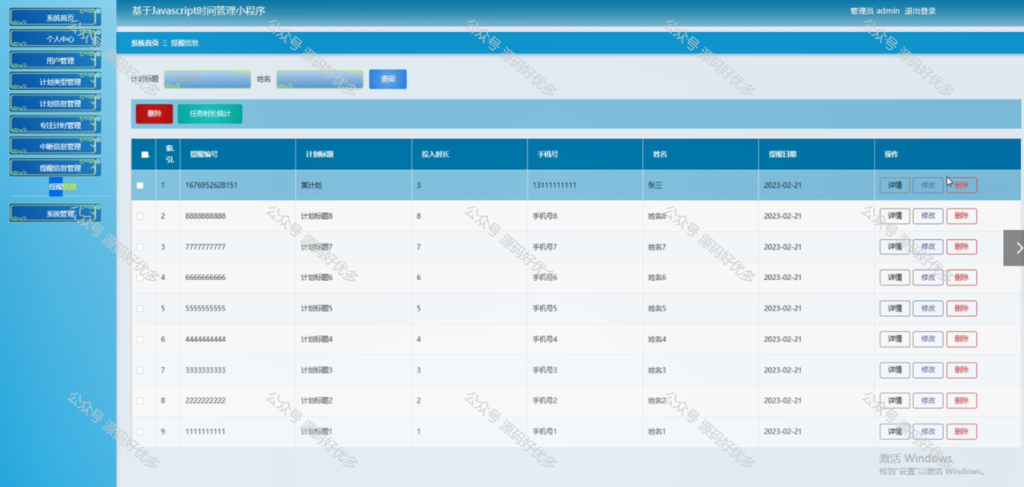This screenshot has height=487, width=1024.
Task: Open 详情 for 姓名3 row
Action: tap(895, 370)
